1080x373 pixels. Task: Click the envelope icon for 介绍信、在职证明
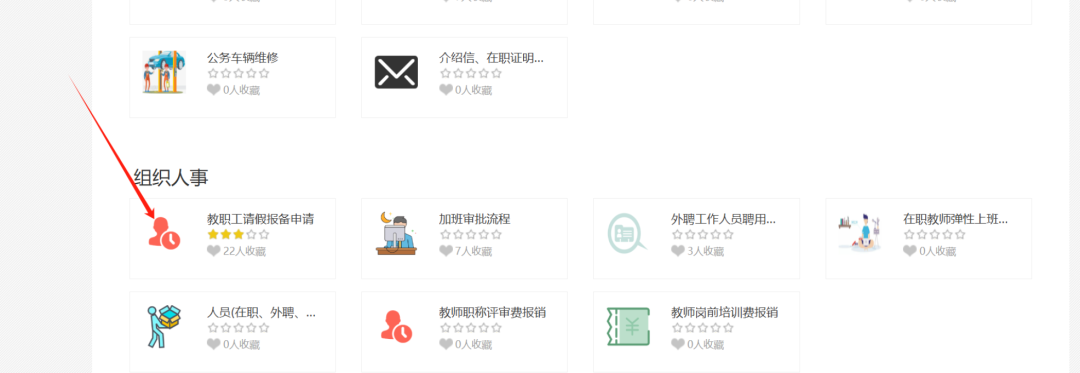coord(396,72)
